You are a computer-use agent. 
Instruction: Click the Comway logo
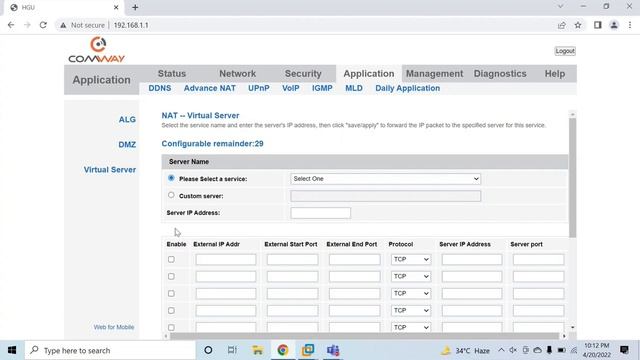pos(97,50)
